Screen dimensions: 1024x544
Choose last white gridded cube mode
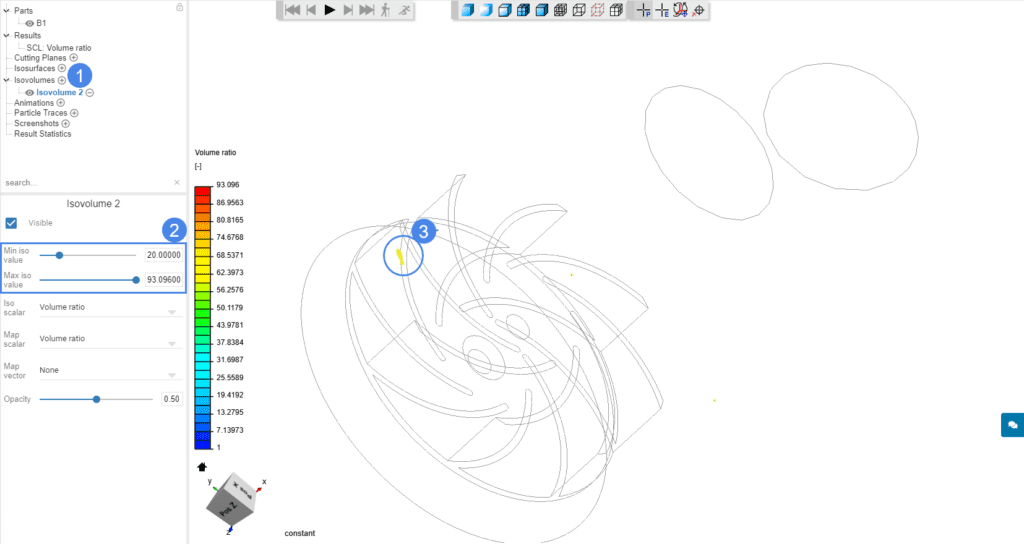616,10
